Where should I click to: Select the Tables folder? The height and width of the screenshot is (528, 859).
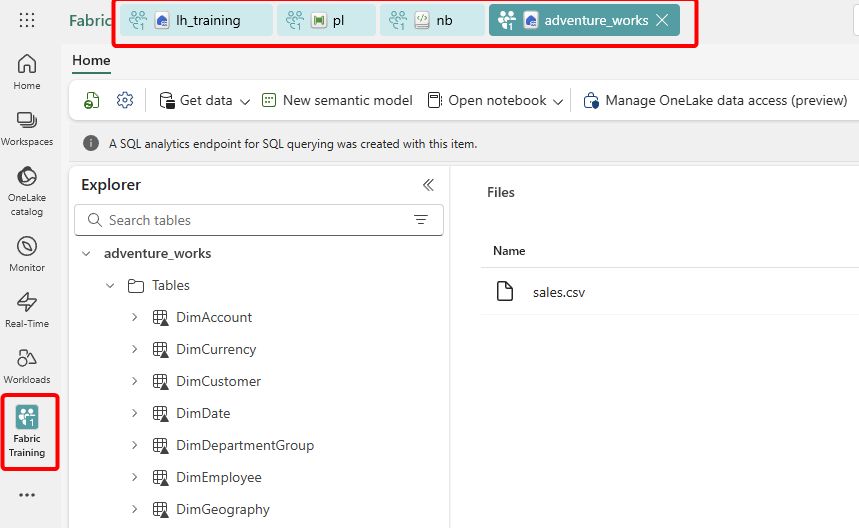pos(159,285)
